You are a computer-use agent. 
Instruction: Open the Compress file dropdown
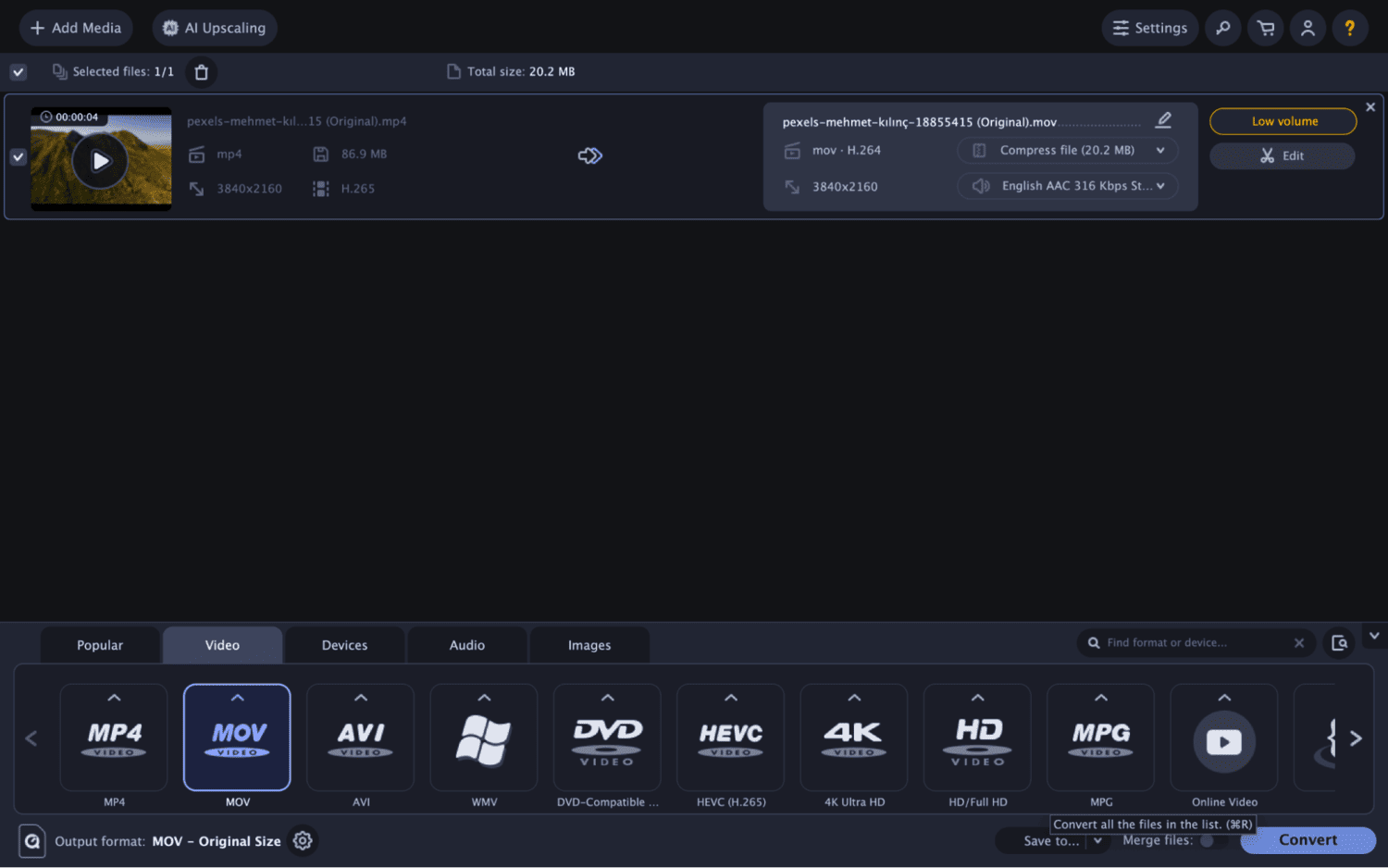pos(1066,150)
